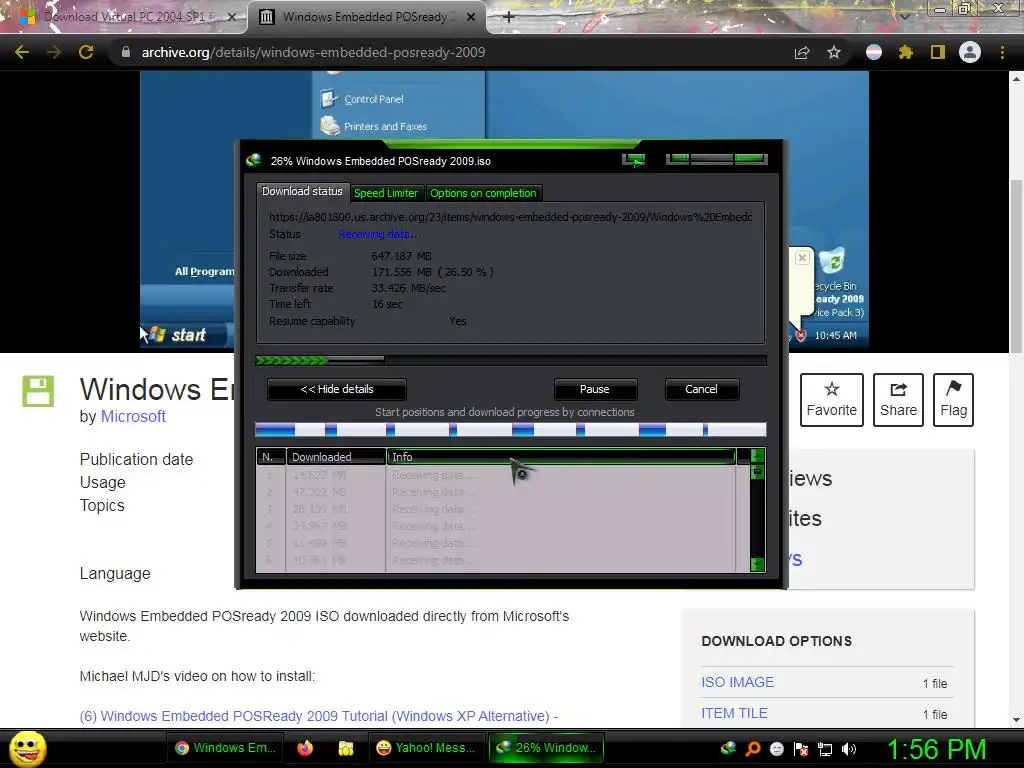Screen dimensions: 1024x768
Task: Open the file explorer taskbar icon
Action: (345, 748)
